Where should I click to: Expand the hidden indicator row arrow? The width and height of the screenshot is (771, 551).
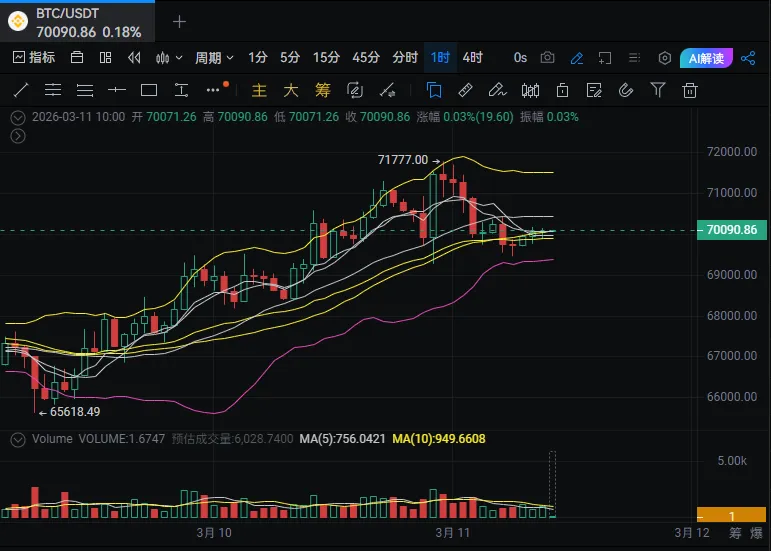18,136
